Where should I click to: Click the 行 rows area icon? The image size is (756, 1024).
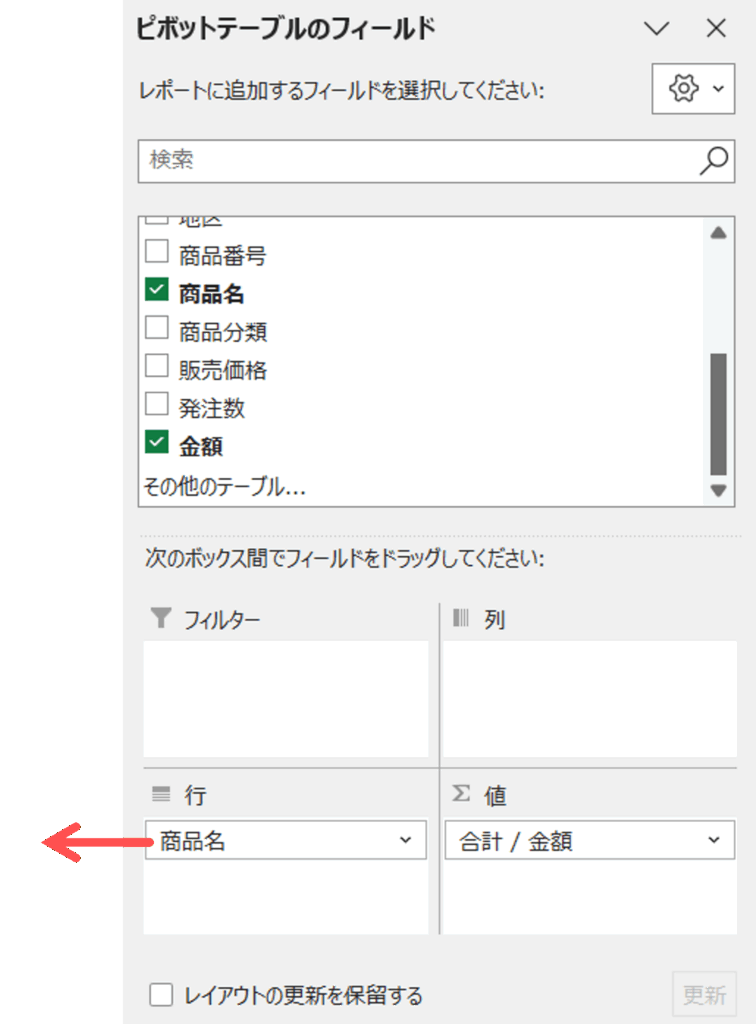pos(162,795)
